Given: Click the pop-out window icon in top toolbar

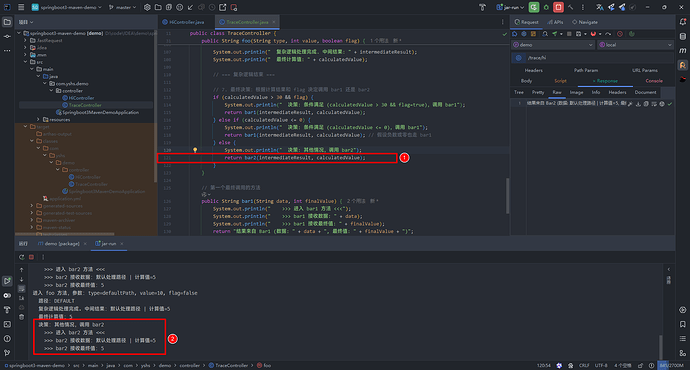Looking at the screenshot, I should click(223, 7).
